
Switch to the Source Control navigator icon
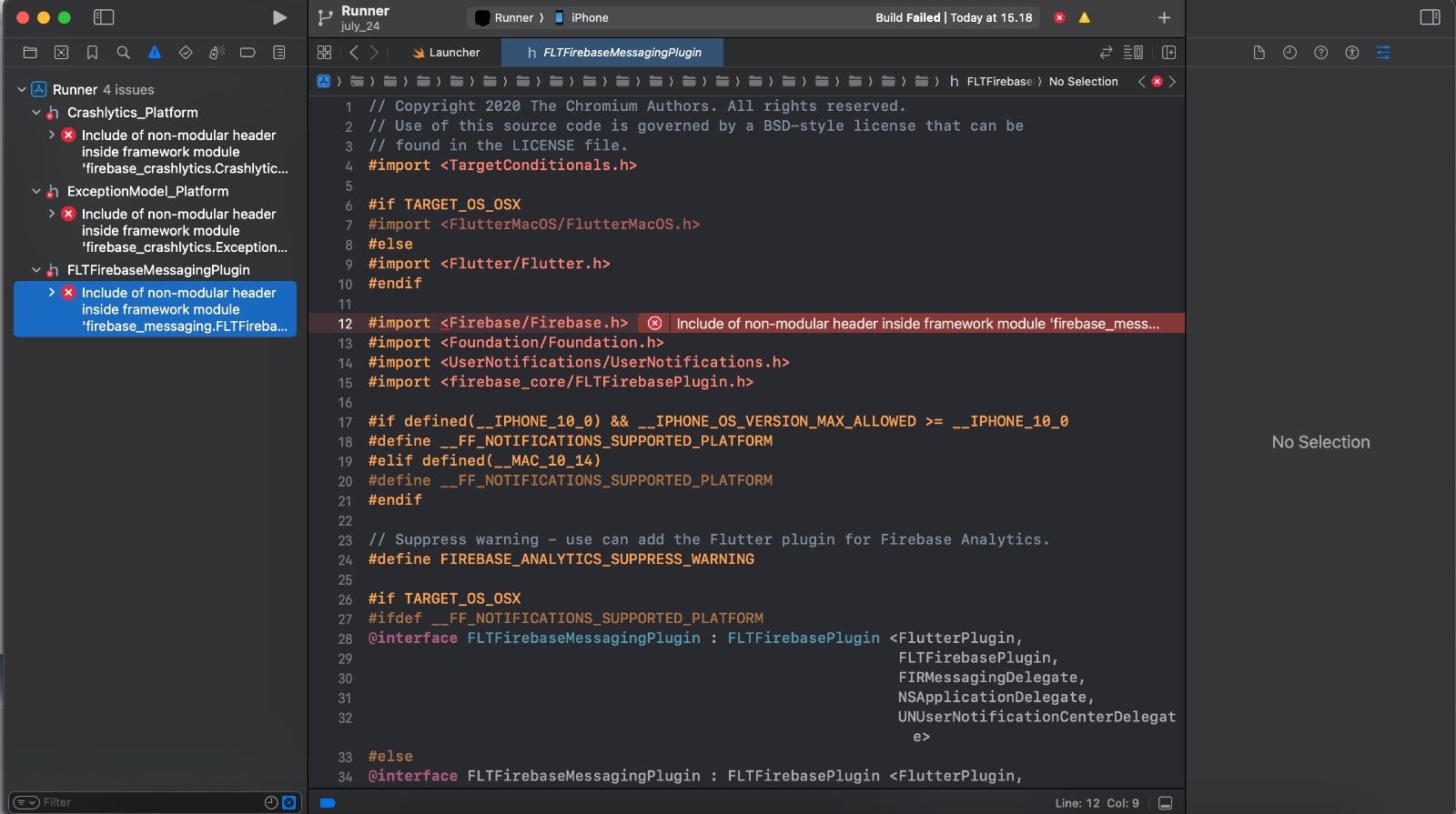pyautogui.click(x=61, y=53)
